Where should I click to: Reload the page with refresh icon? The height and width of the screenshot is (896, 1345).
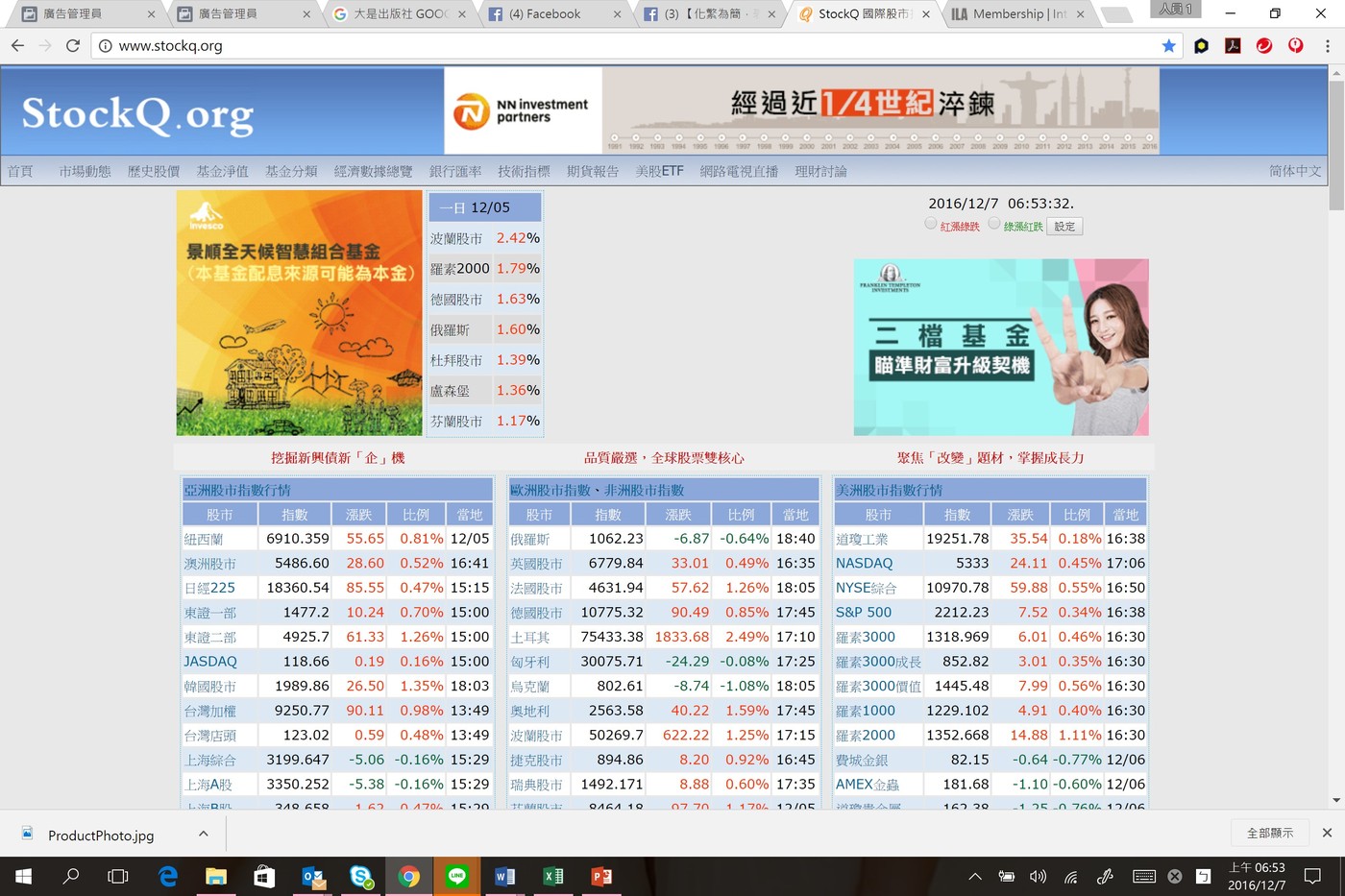click(x=73, y=45)
